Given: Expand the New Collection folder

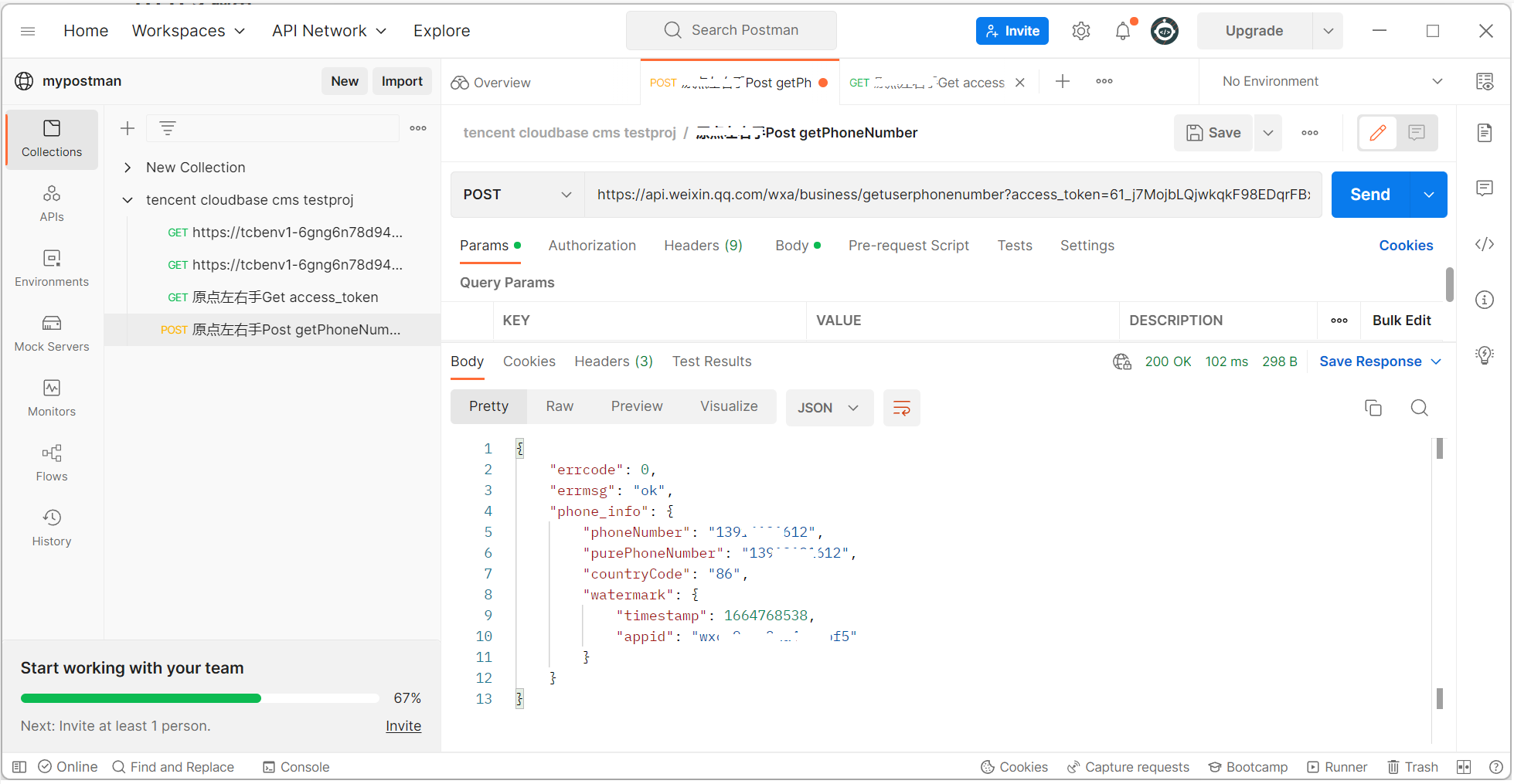Looking at the screenshot, I should tap(128, 168).
